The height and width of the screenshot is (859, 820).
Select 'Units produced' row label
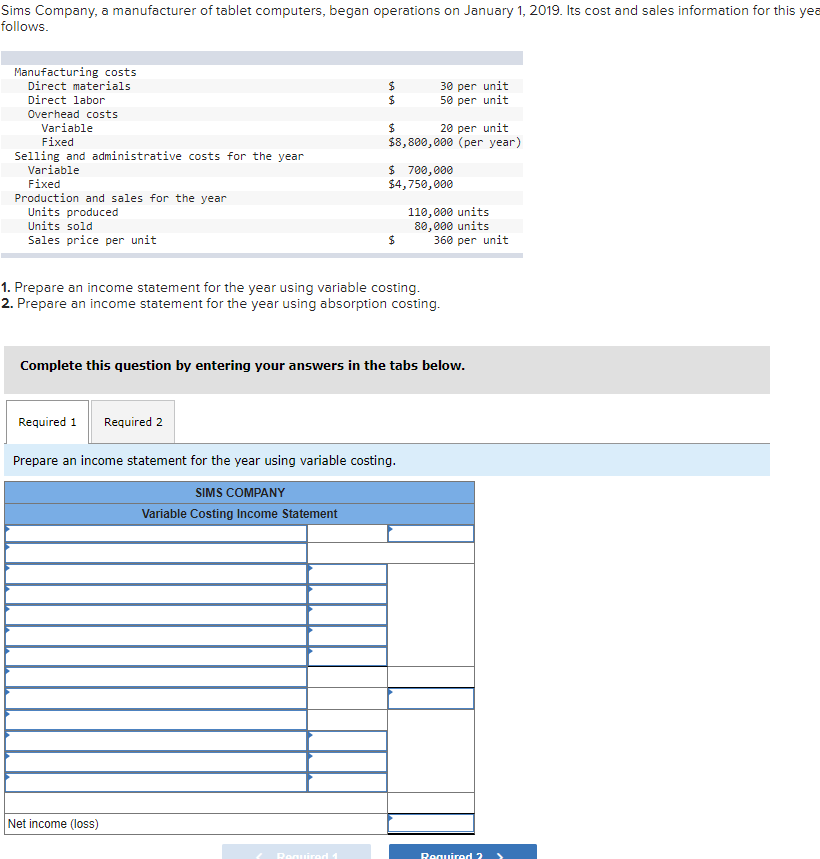tap(73, 212)
